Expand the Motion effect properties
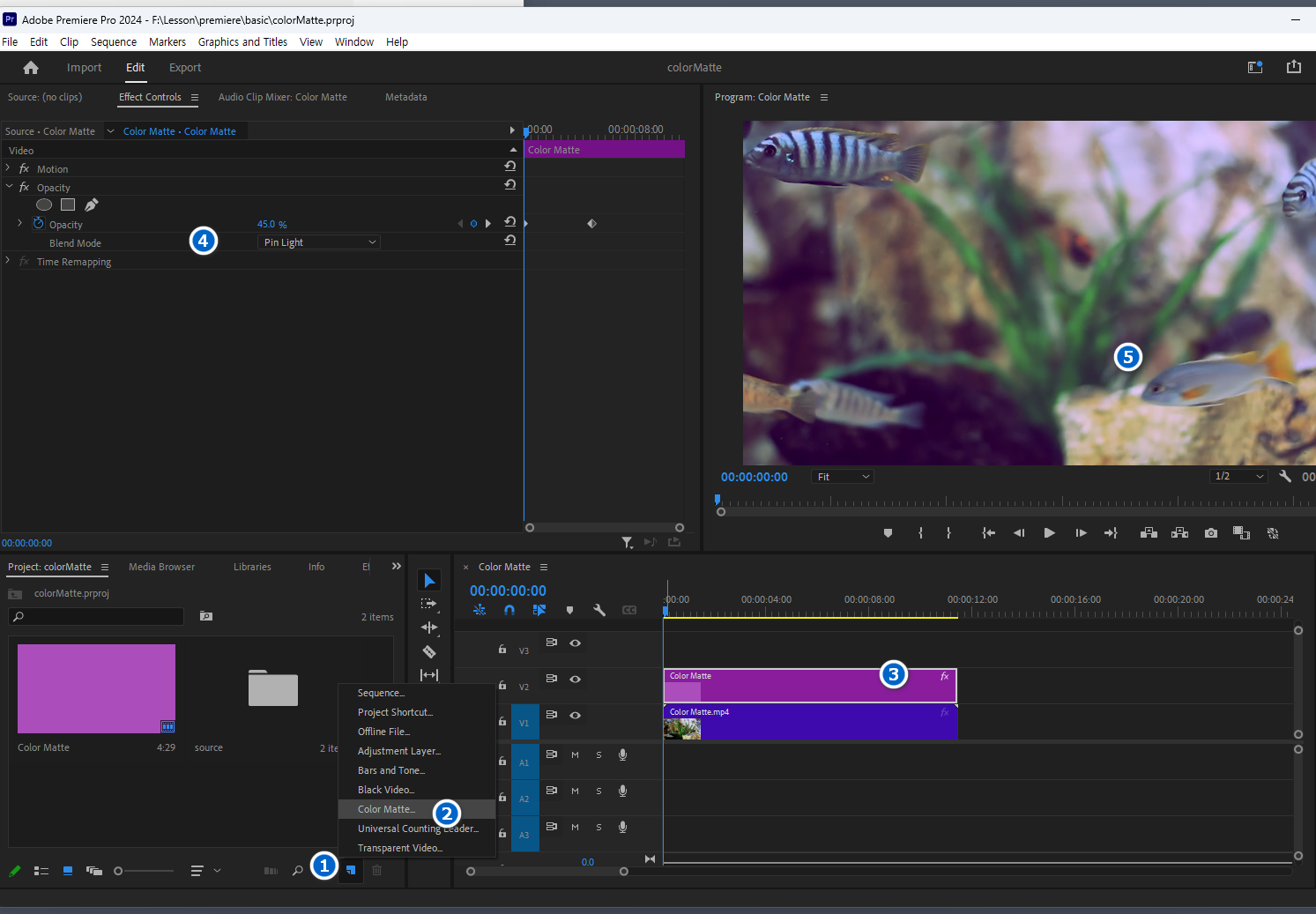The image size is (1316, 914). [9, 168]
